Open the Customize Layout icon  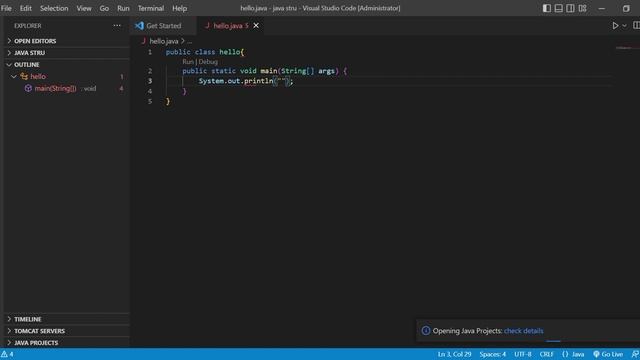(x=582, y=8)
